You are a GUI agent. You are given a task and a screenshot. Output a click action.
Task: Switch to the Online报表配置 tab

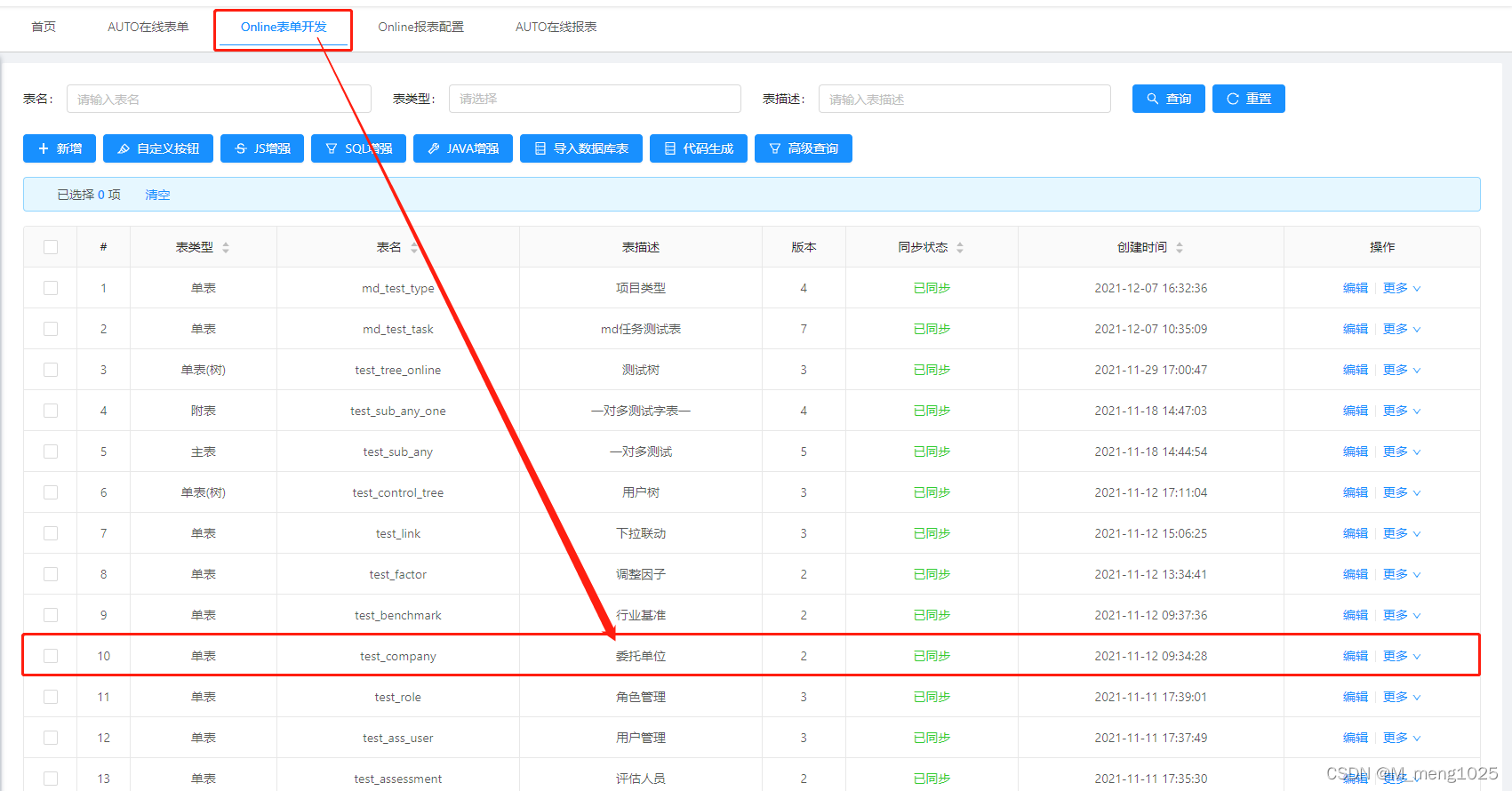(421, 27)
